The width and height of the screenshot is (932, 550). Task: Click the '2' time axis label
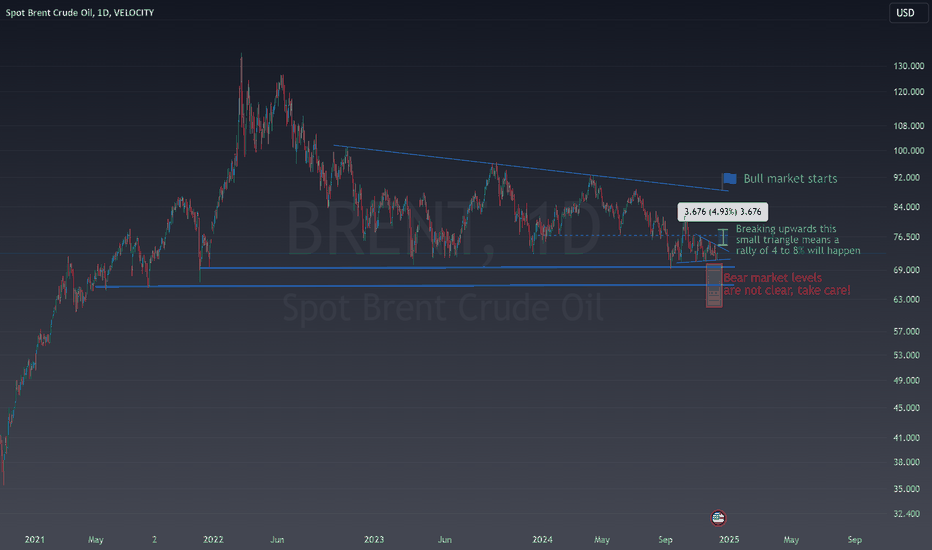tap(155, 539)
